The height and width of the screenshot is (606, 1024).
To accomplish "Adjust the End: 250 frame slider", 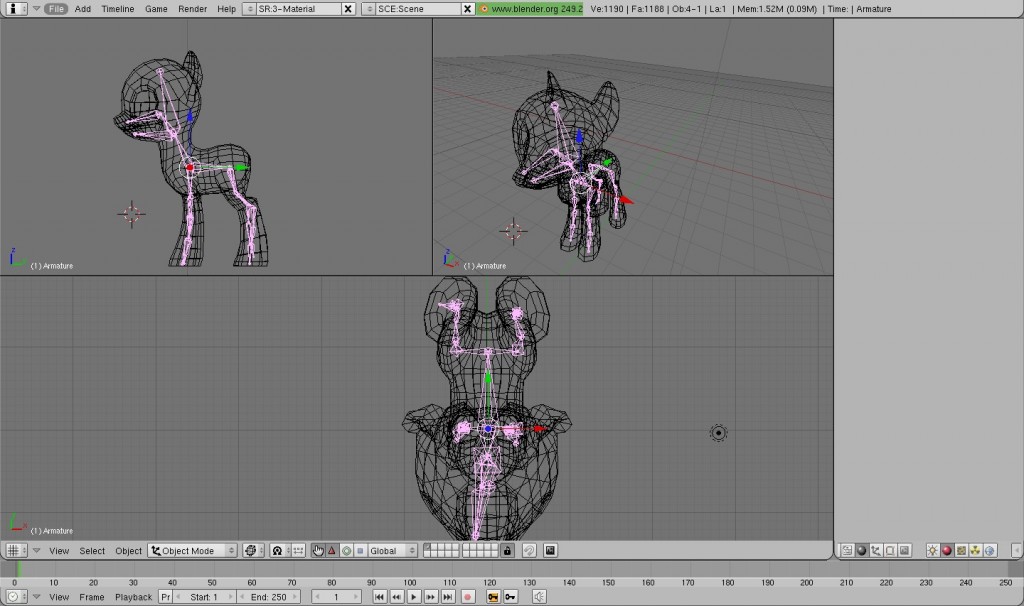I will tap(267, 596).
